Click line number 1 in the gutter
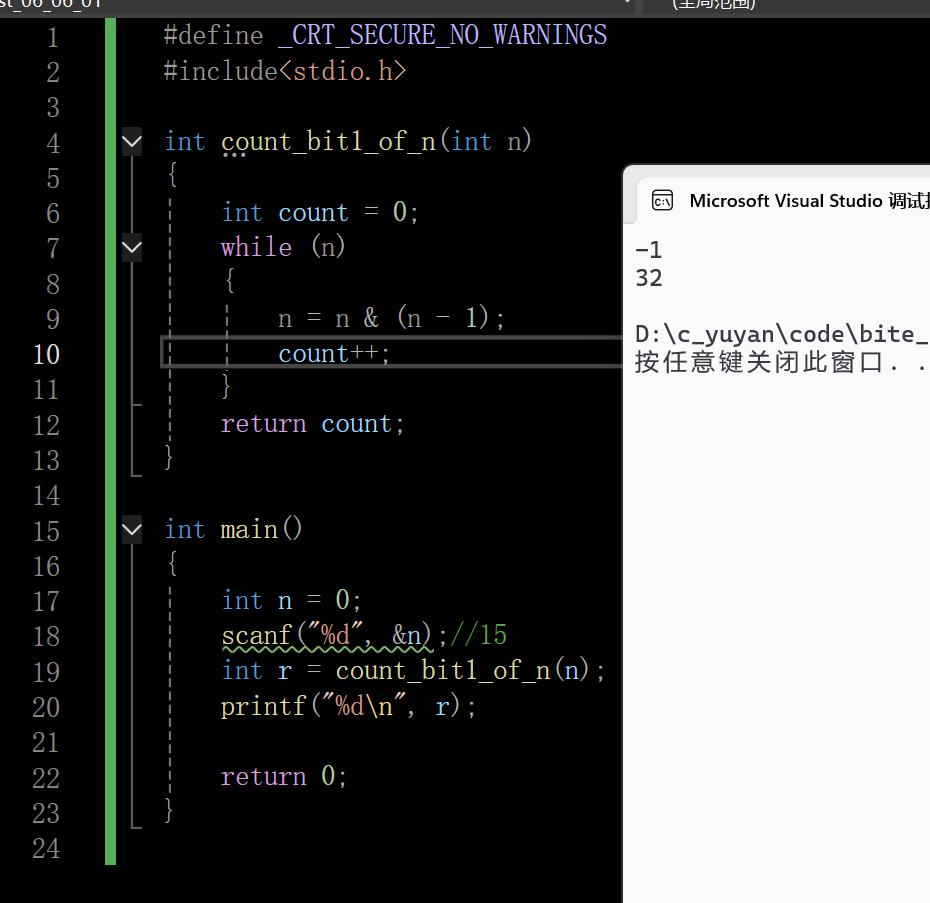Image resolution: width=930 pixels, height=903 pixels. coord(53,37)
